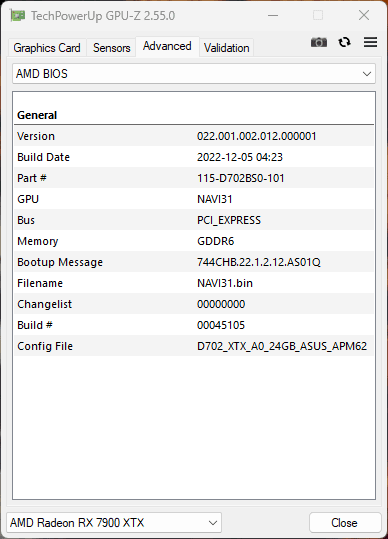The width and height of the screenshot is (388, 539).
Task: Switch to the Graphics Card tab
Action: click(47, 48)
